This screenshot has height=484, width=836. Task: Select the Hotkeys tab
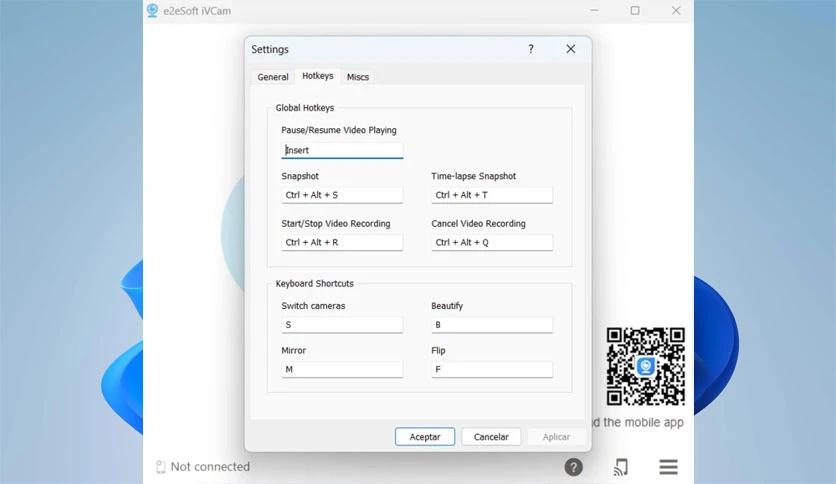tap(317, 76)
